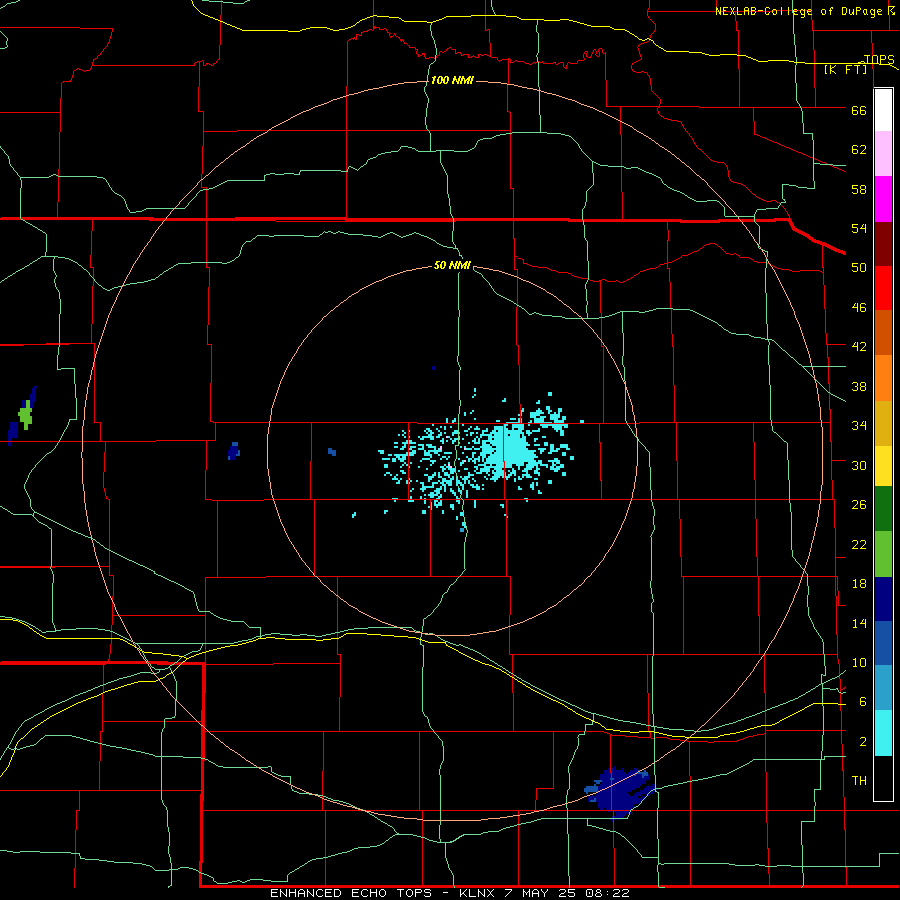
Task: Click the "NEXLAB-College of DuPage" header text
Action: pyautogui.click(x=799, y=11)
